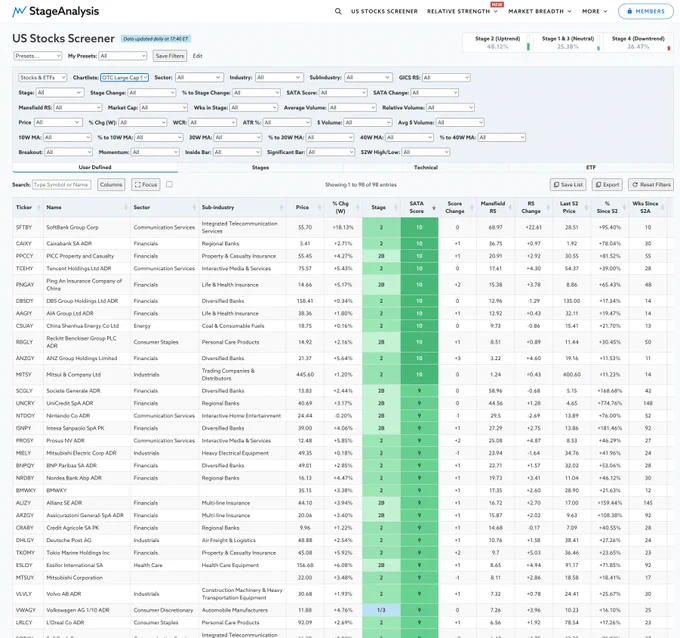This screenshot has height=638, width=680.
Task: Sort by Wks Since S2A column icon
Action: click(x=663, y=208)
